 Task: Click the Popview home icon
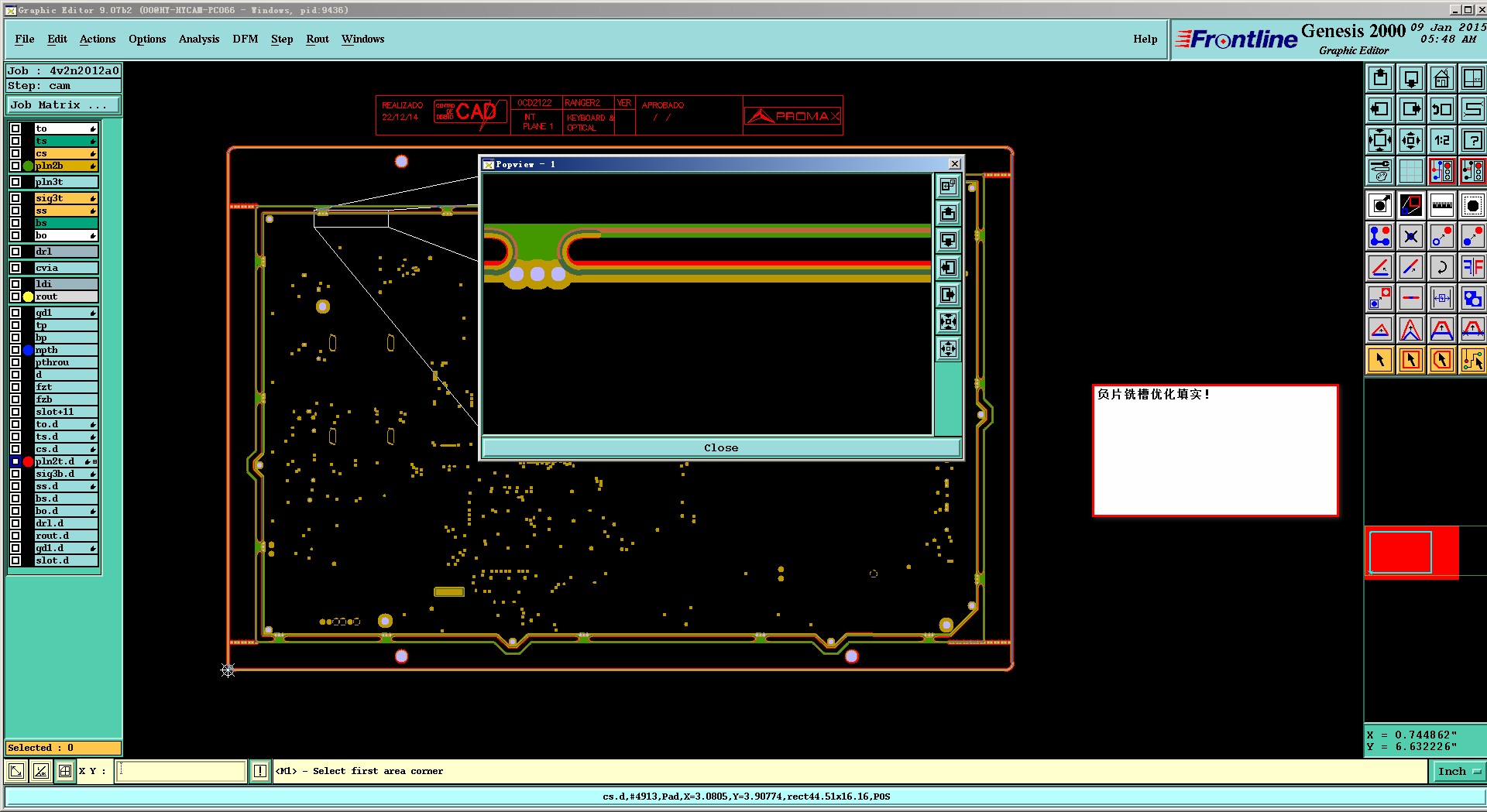click(x=948, y=186)
